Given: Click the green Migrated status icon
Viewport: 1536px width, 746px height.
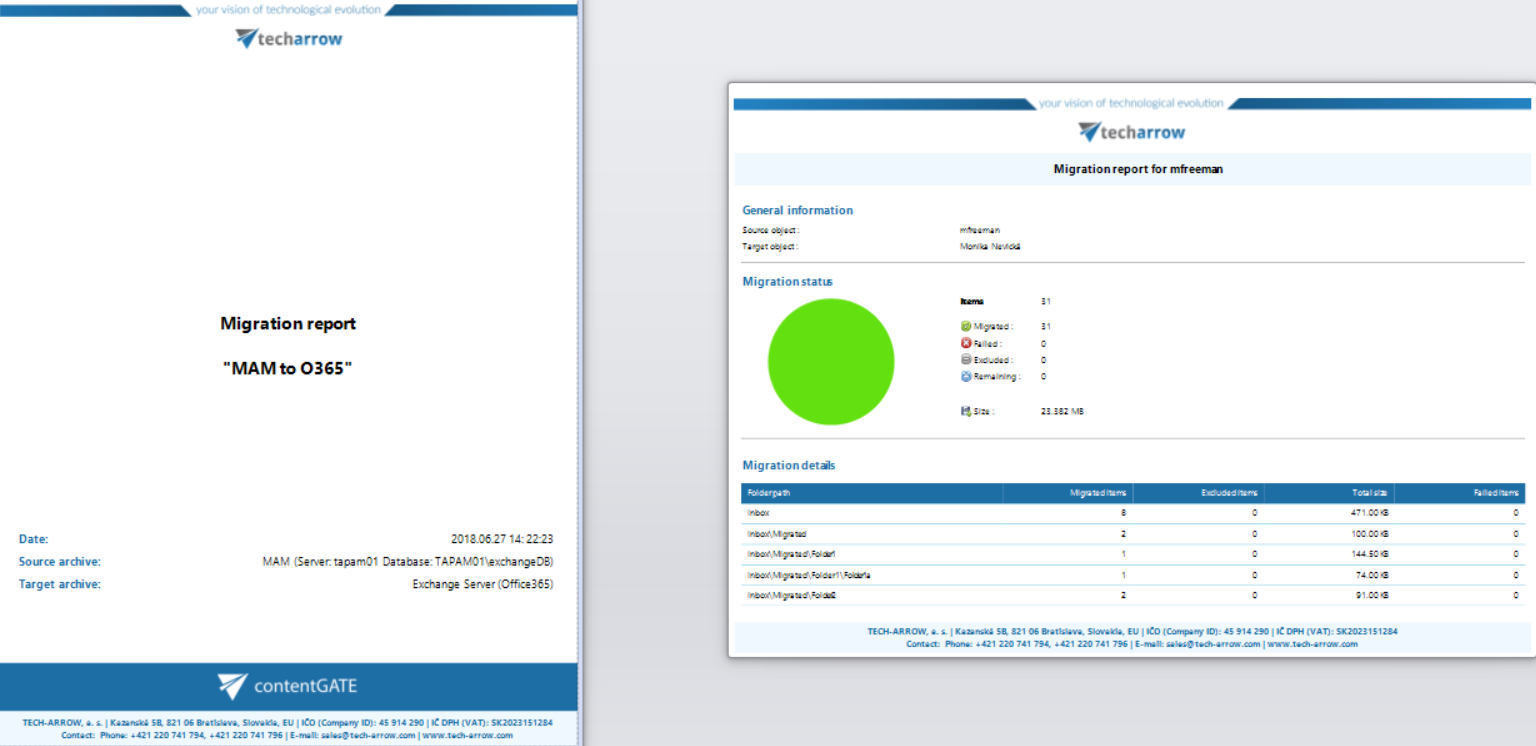Looking at the screenshot, I should (966, 326).
